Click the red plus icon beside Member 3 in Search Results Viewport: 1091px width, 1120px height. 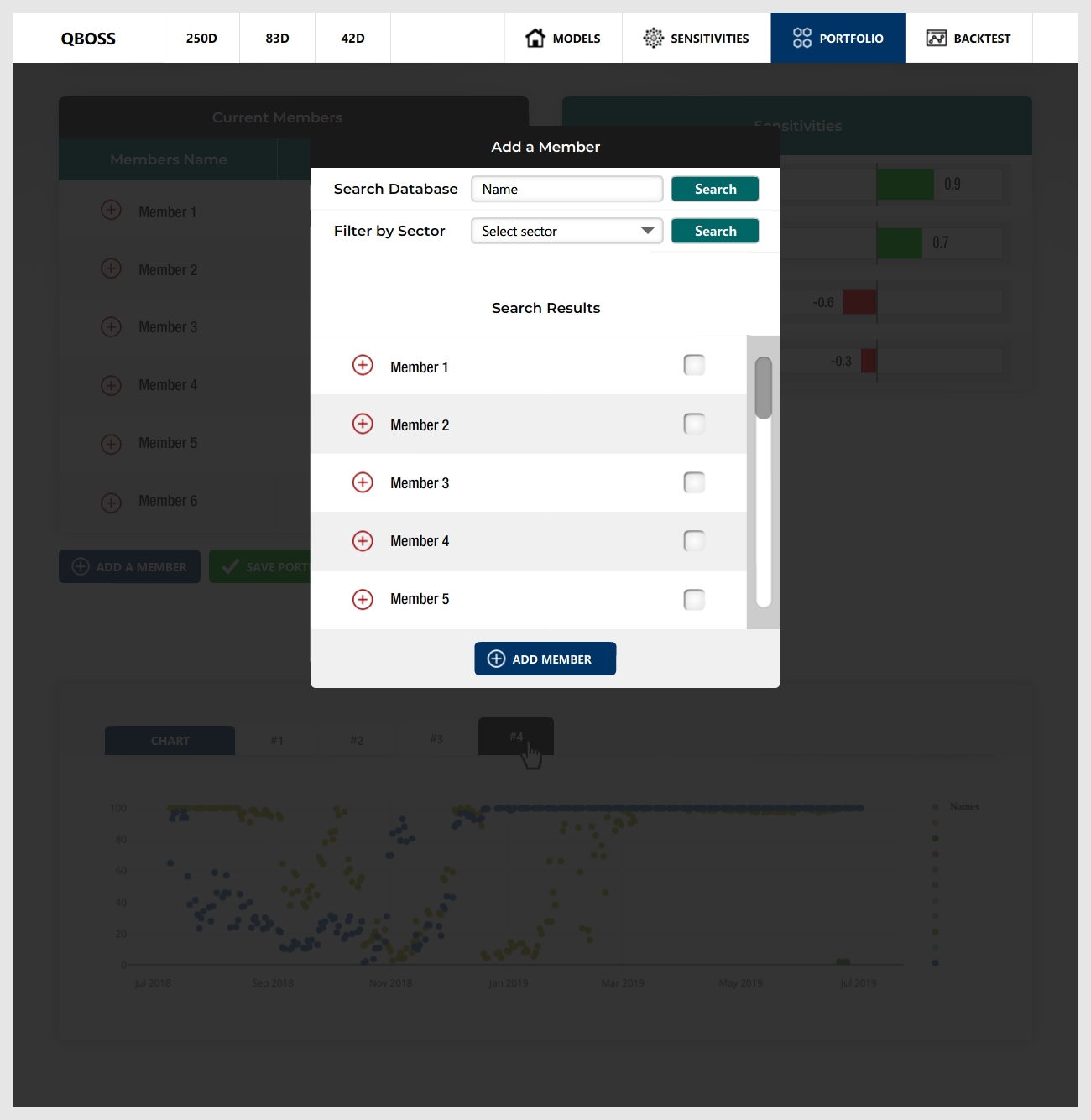(x=363, y=482)
